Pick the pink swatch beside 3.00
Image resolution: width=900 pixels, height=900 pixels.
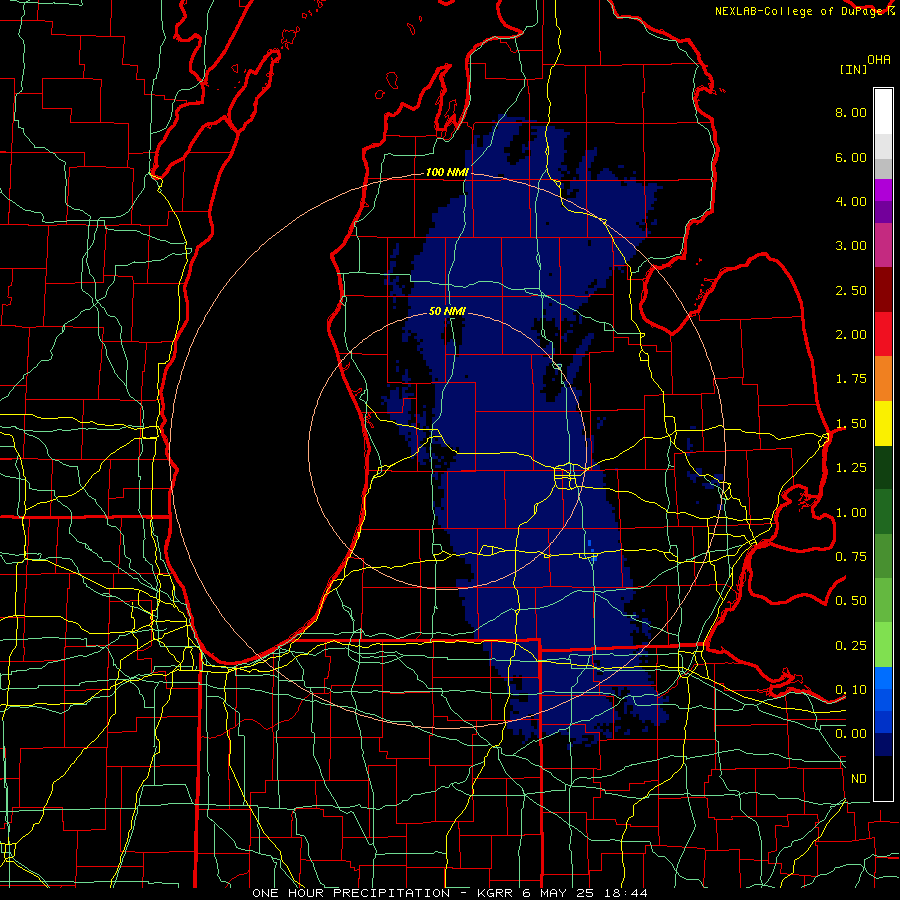point(883,246)
